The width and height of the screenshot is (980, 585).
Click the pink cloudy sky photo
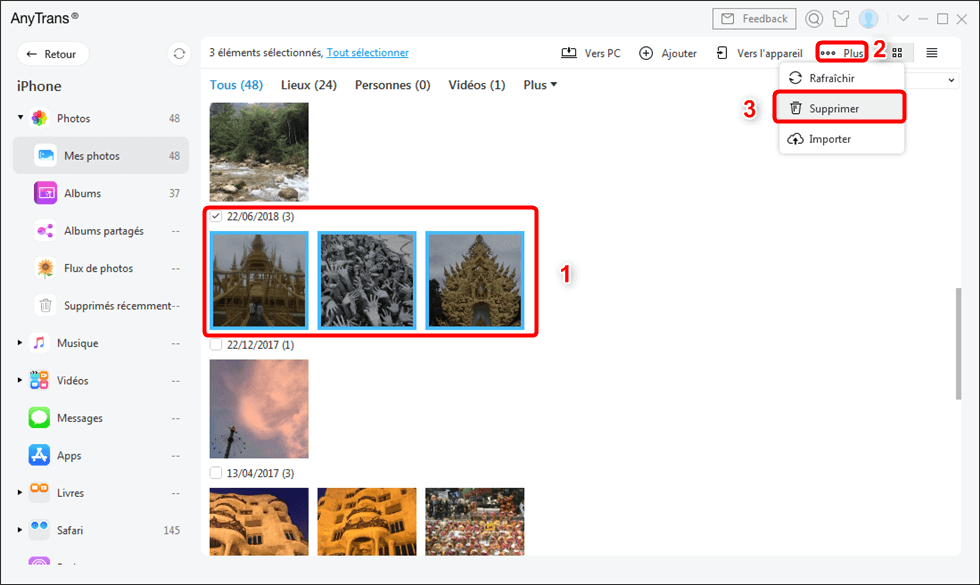259,409
